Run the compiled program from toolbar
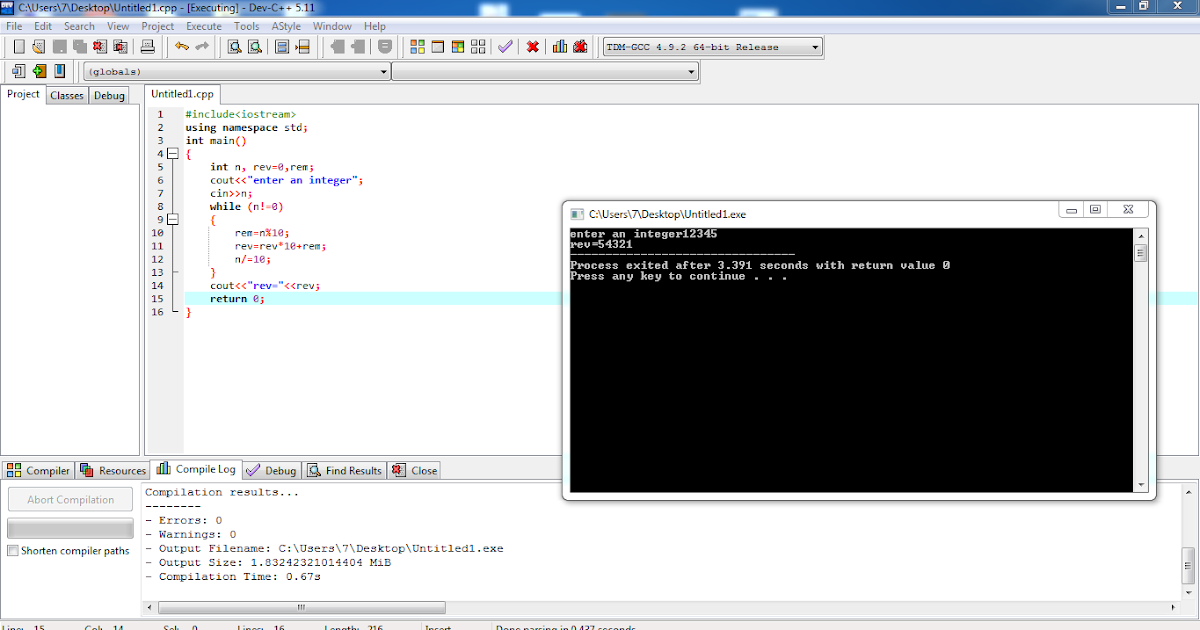This screenshot has height=630, width=1200. 438,46
